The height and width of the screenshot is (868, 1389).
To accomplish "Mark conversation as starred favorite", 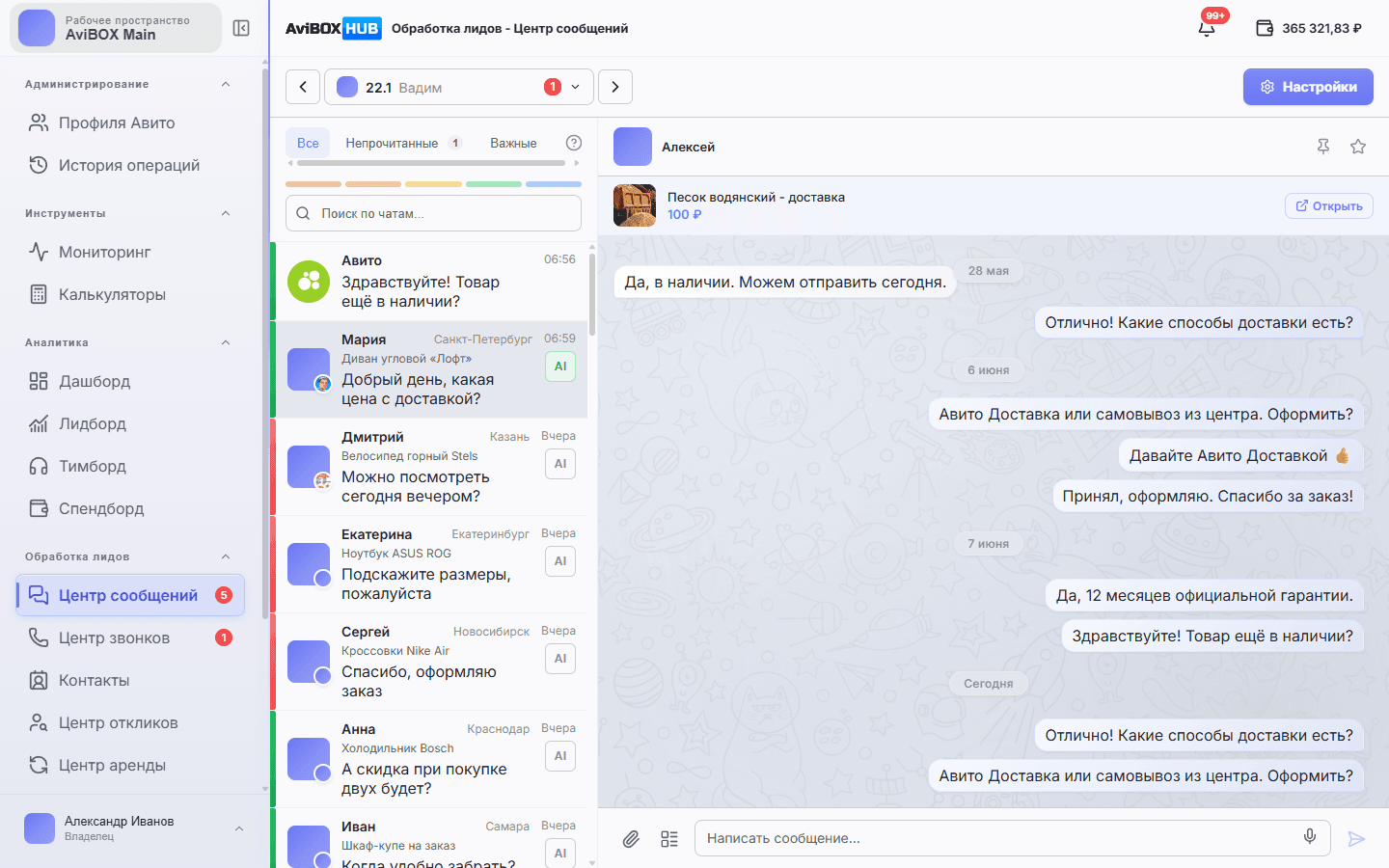I will 1358,147.
